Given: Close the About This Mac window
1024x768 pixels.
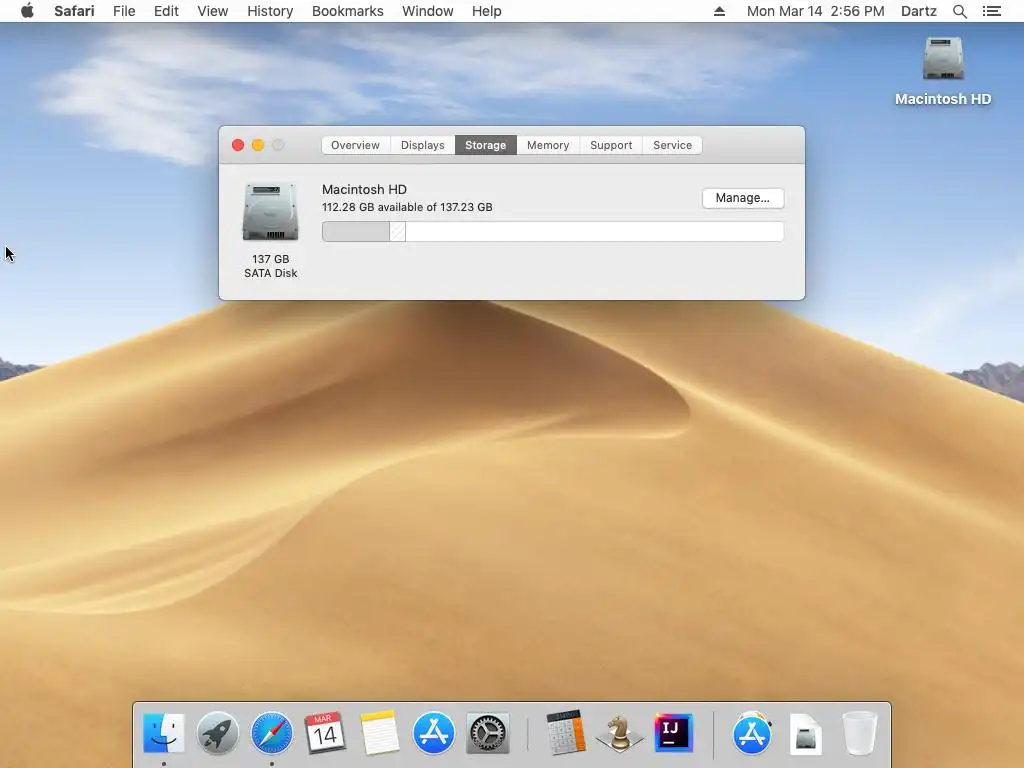Looking at the screenshot, I should pos(238,145).
